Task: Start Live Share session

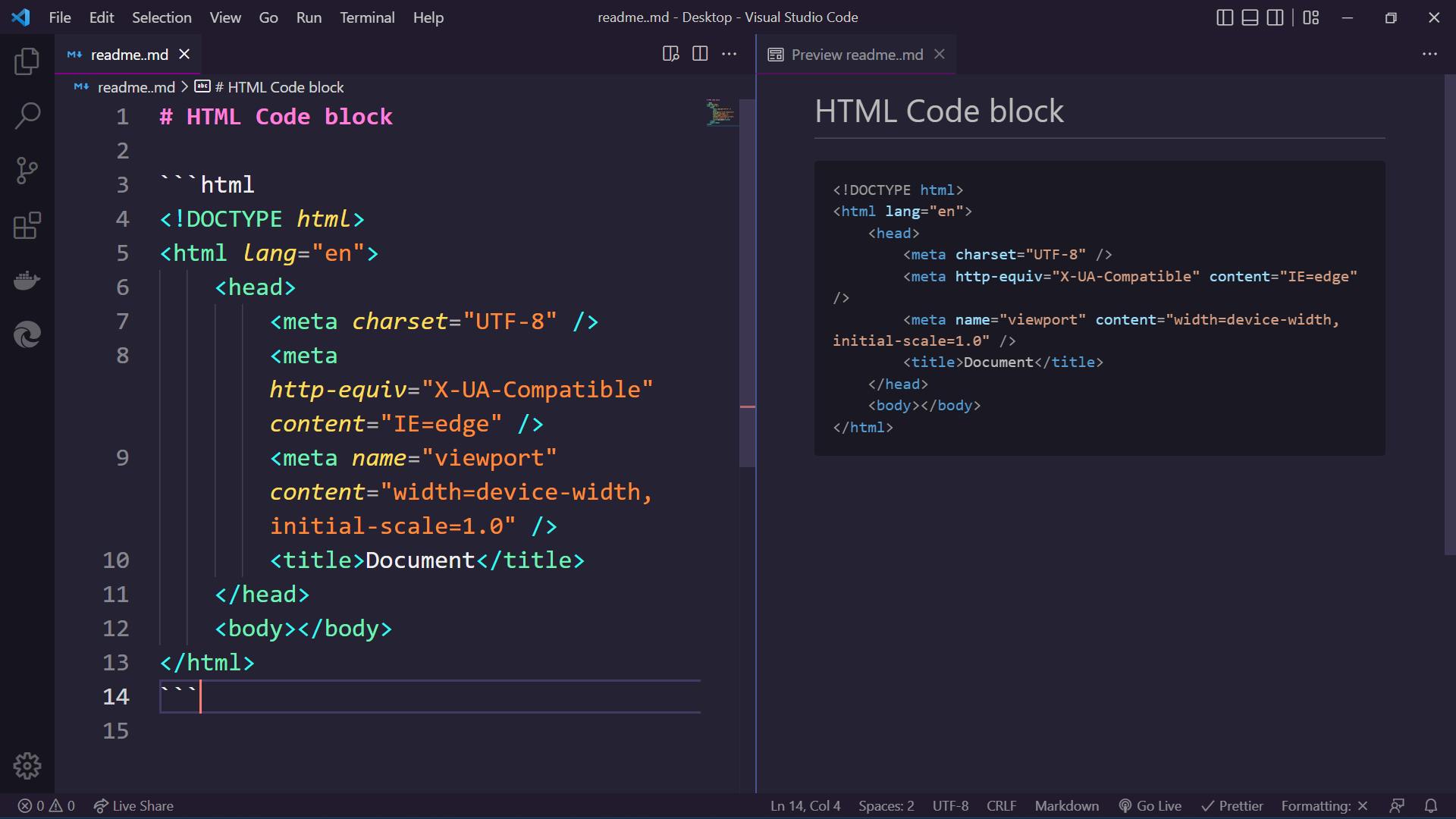Action: (133, 805)
